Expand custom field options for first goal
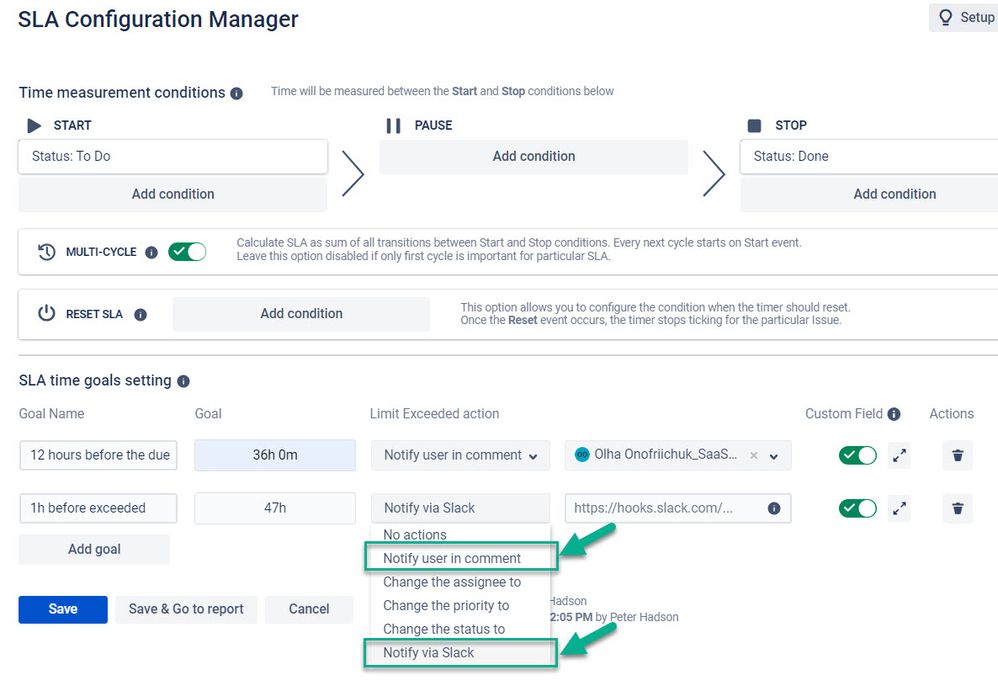998x681 pixels. 899,455
